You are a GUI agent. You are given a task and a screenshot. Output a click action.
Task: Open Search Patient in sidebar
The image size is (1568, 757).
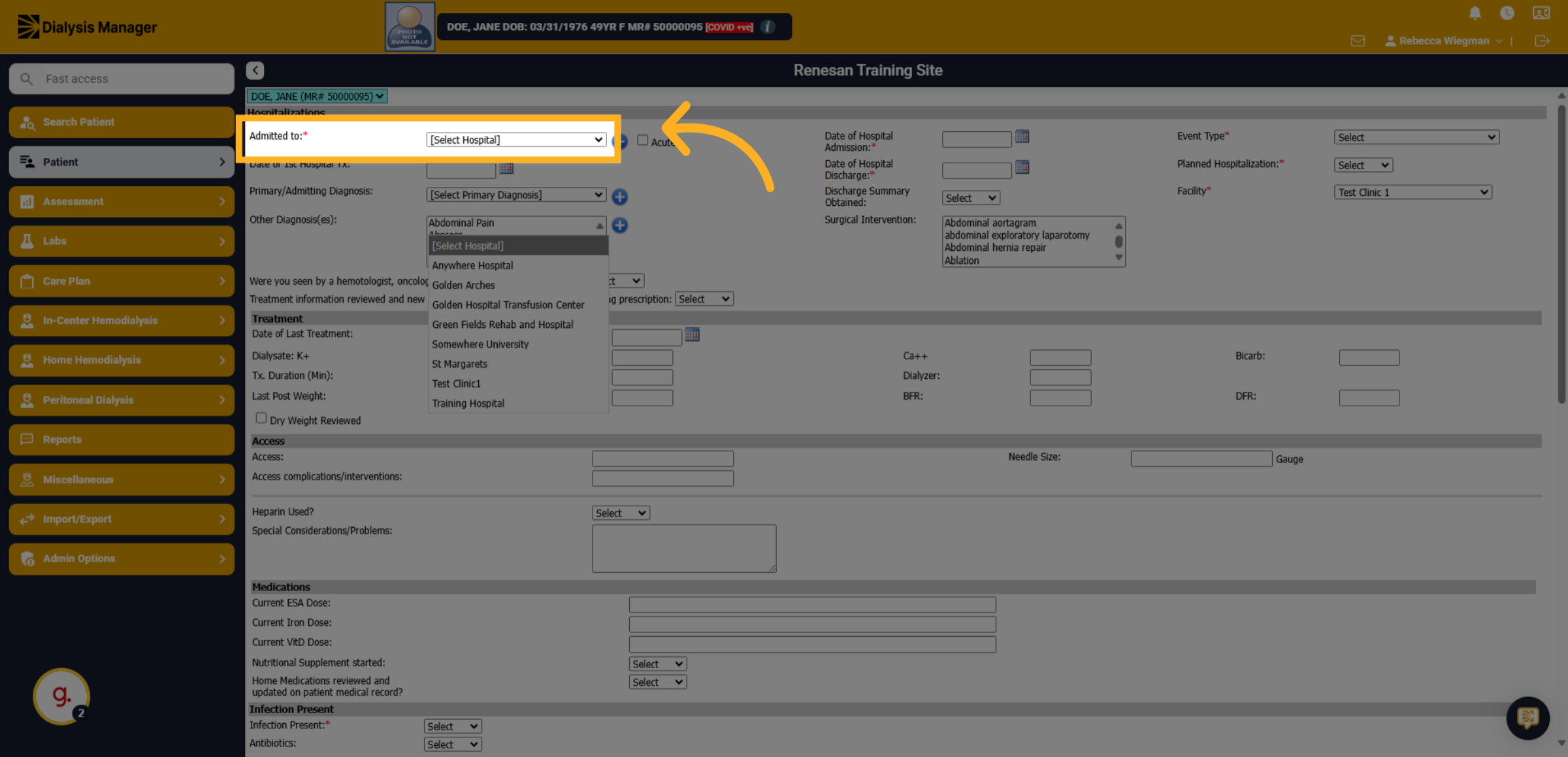tap(122, 122)
